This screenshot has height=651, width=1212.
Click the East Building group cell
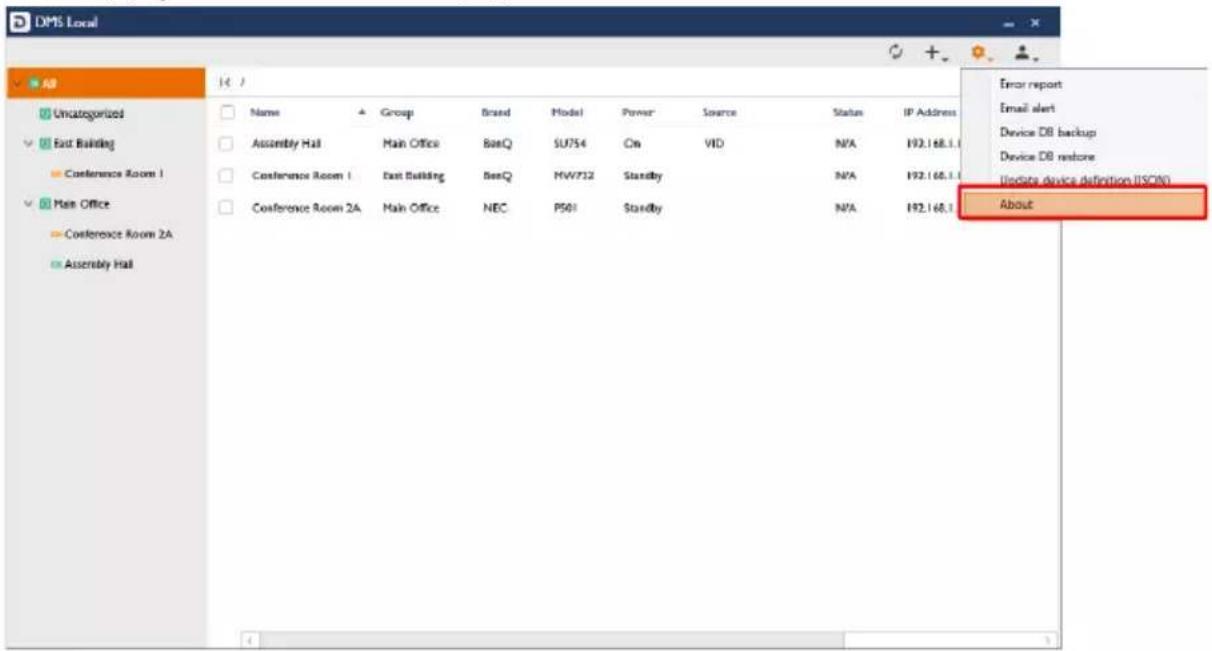[413, 175]
